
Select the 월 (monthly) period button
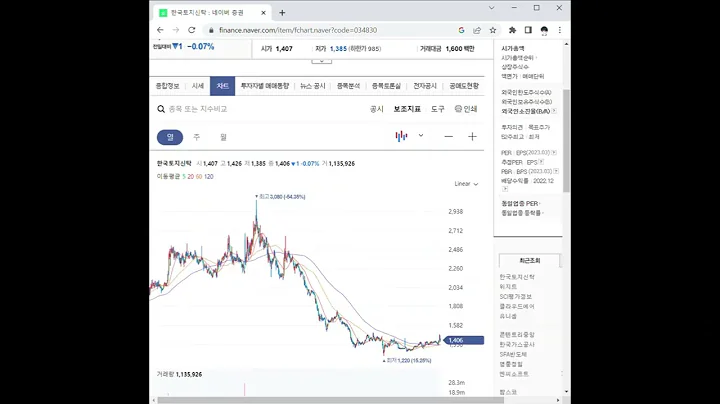click(223, 137)
